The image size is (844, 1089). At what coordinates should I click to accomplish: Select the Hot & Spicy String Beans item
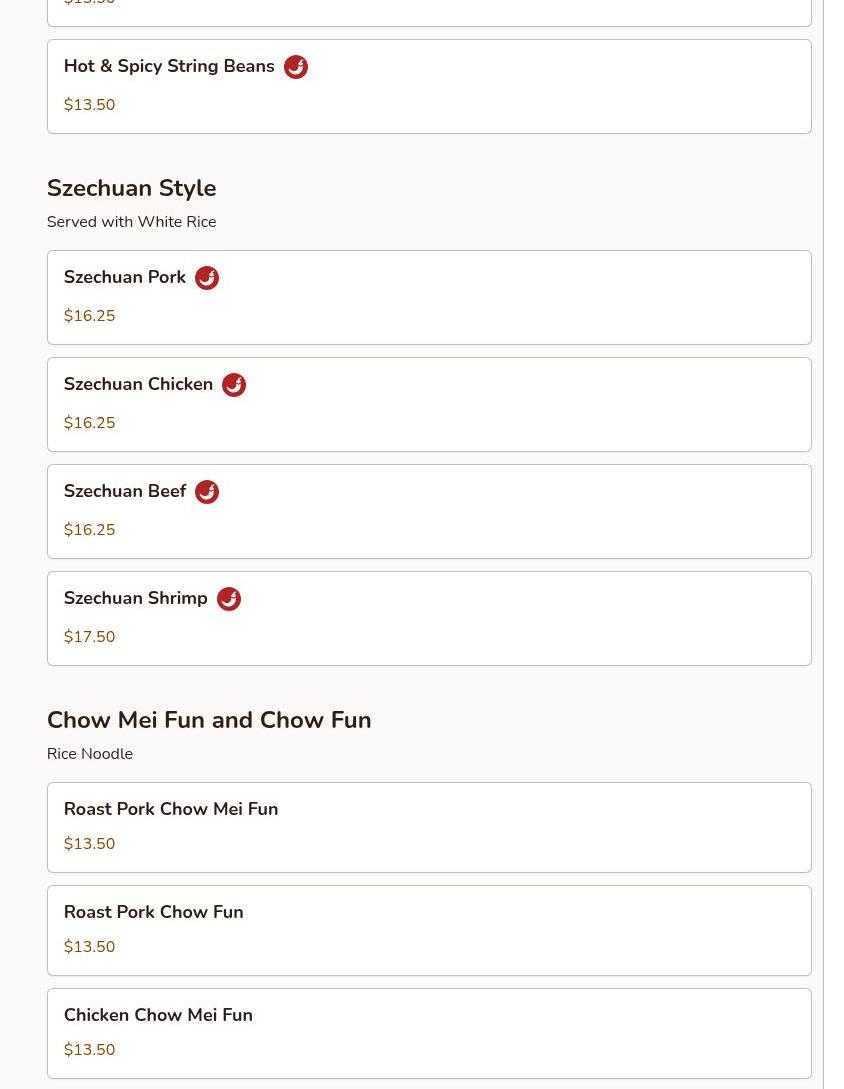point(429,86)
